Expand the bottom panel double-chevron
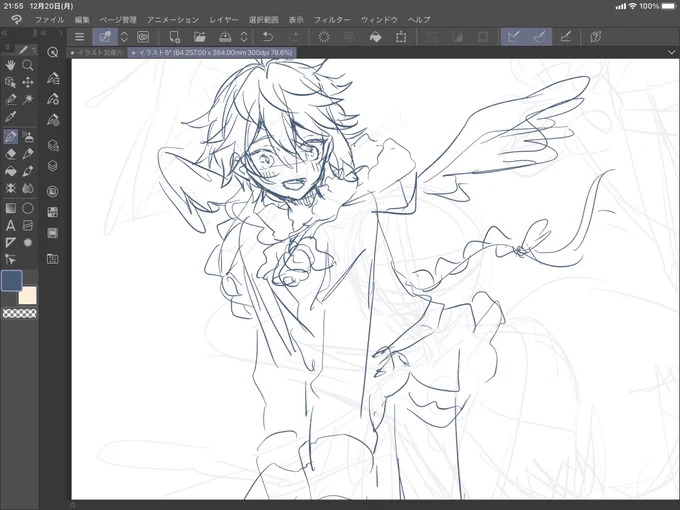680x510 pixels. click(72, 505)
